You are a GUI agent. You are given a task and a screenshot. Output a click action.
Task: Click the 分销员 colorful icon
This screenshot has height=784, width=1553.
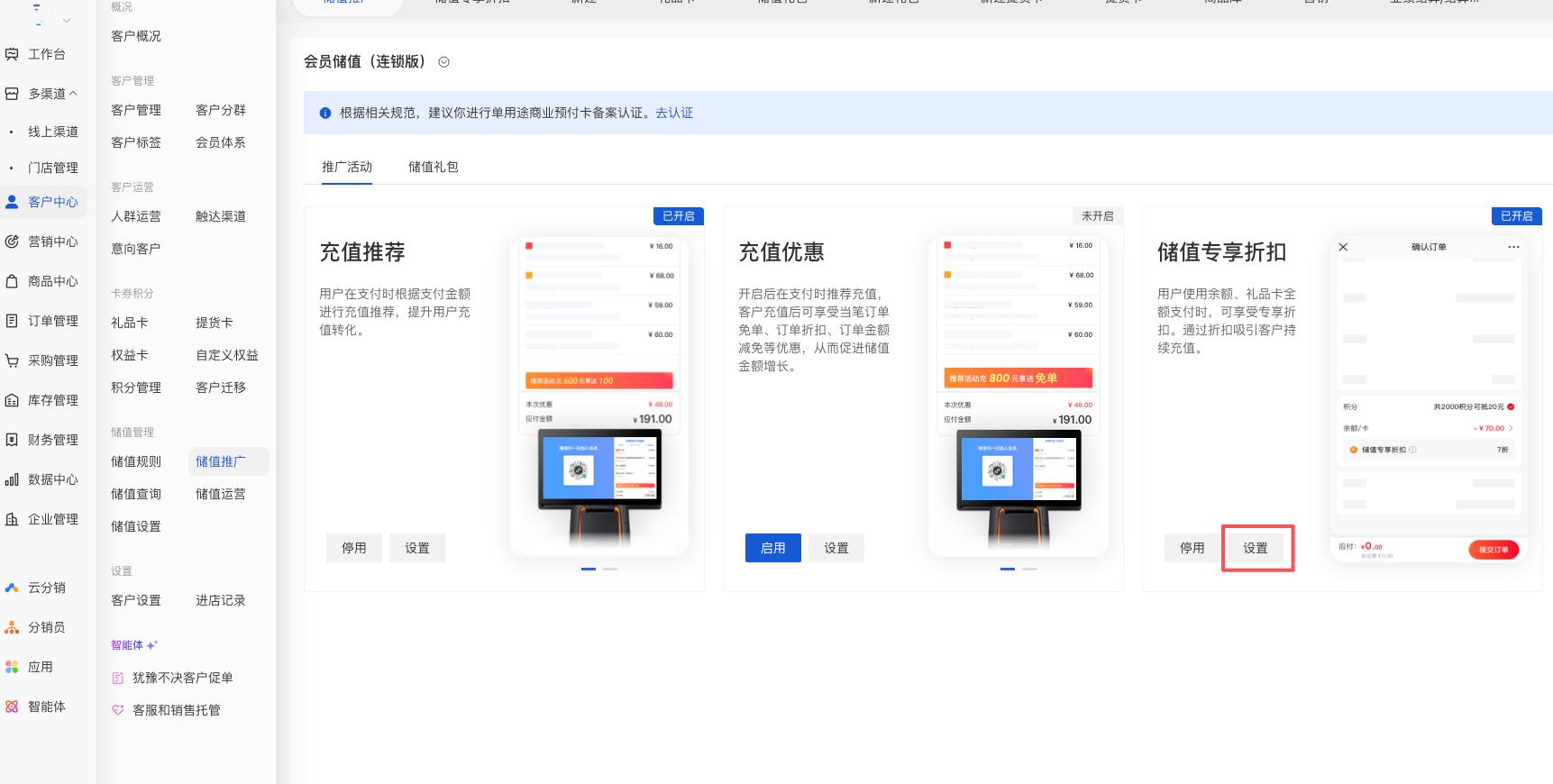coord(12,627)
